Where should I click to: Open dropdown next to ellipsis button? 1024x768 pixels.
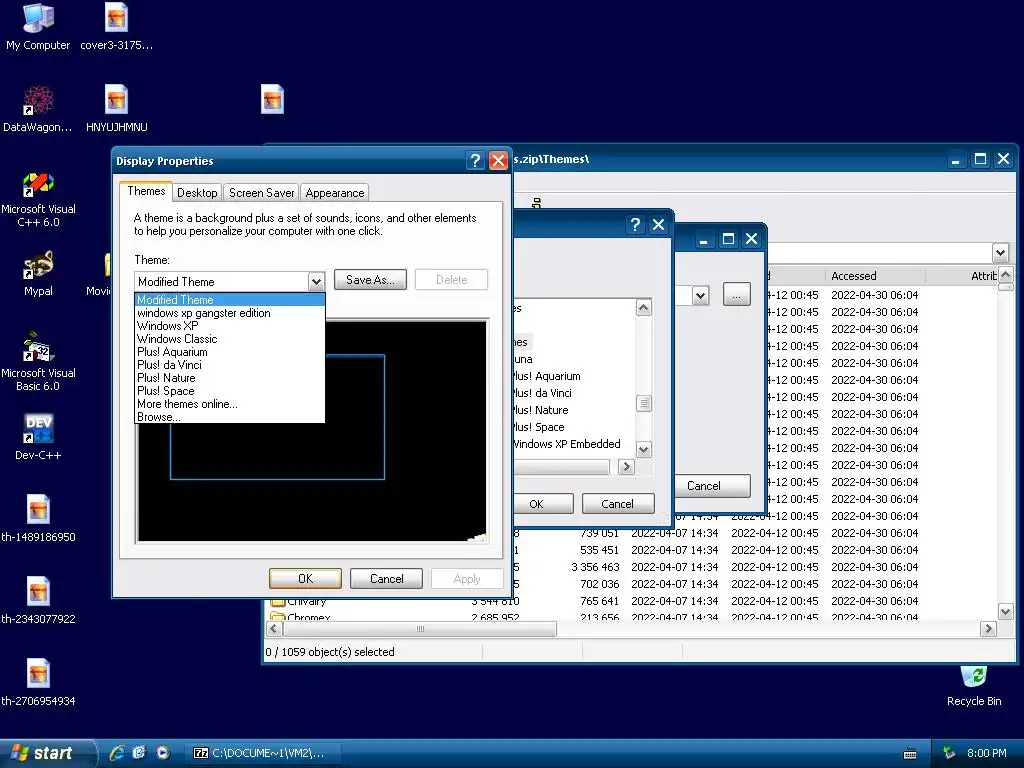pos(700,296)
